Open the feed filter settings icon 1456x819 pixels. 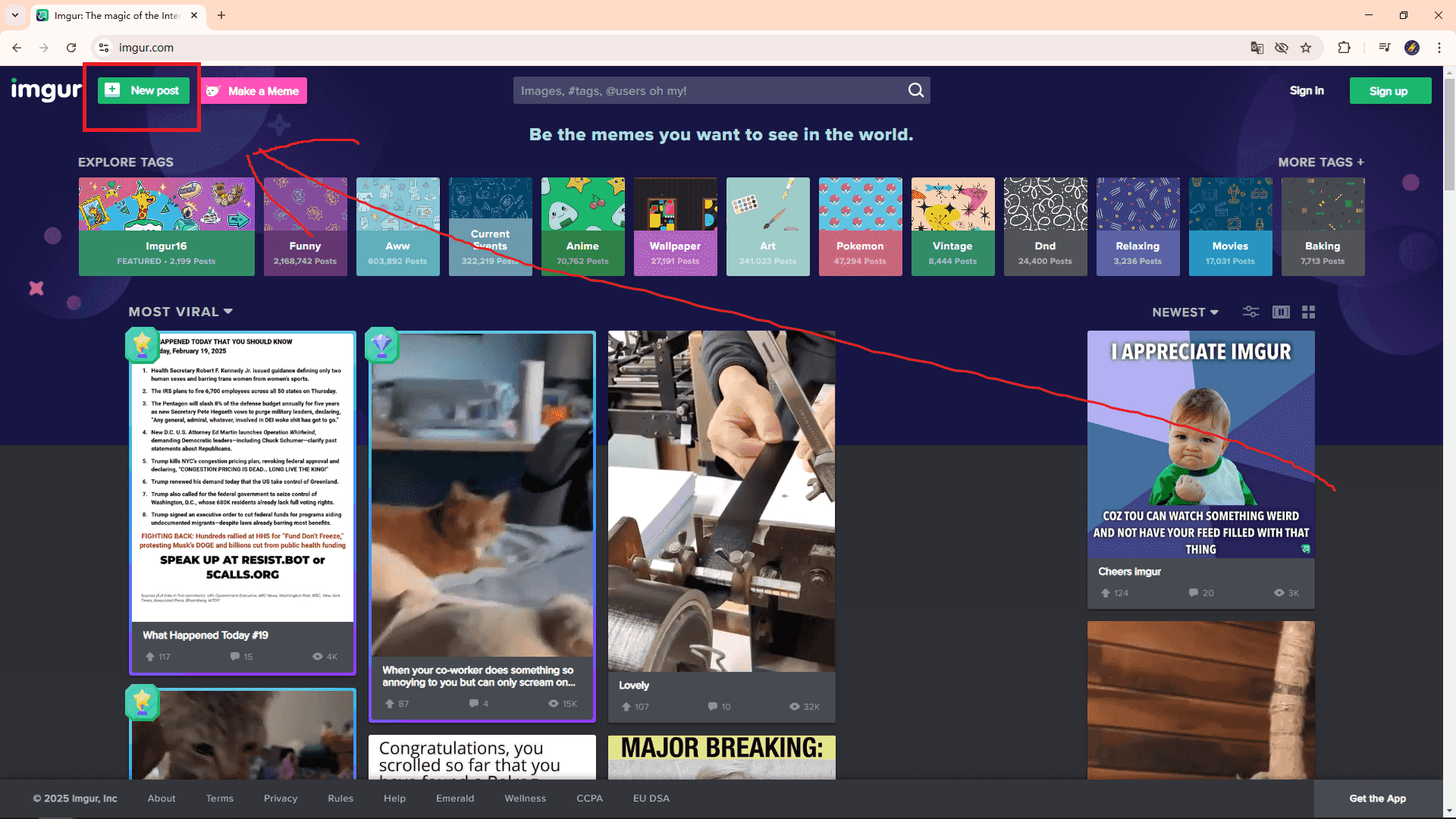[1250, 312]
